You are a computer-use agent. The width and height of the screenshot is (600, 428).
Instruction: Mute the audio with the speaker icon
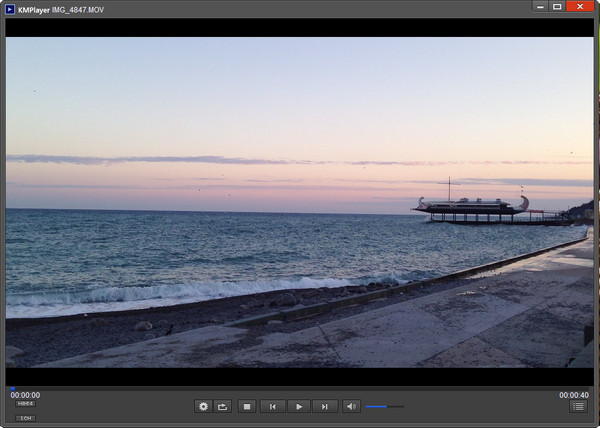(x=351, y=406)
